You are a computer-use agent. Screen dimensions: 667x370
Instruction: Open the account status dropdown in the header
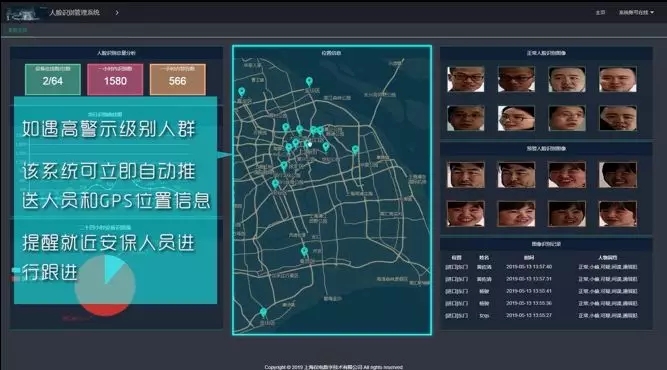(x=636, y=12)
